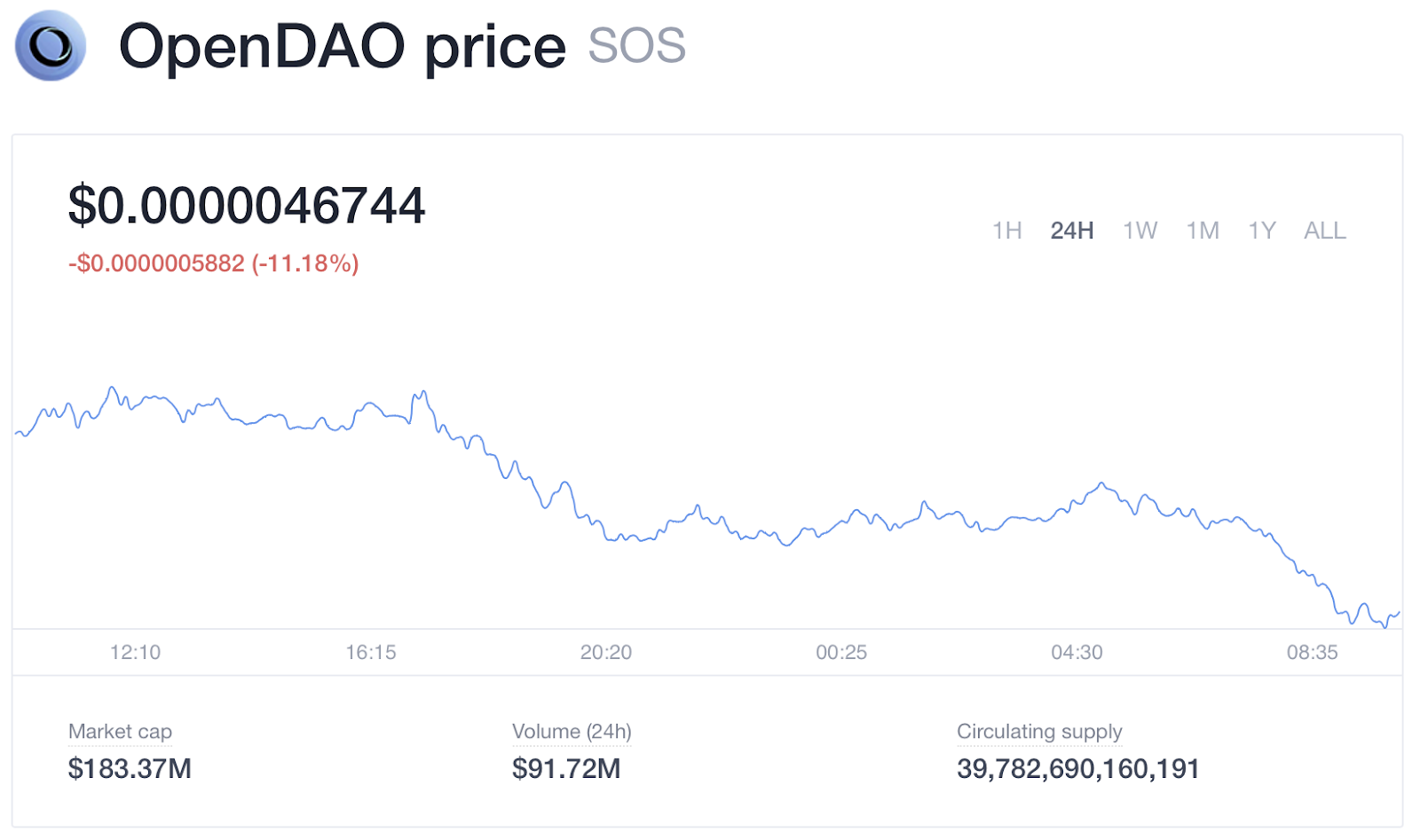The width and height of the screenshot is (1420, 840).
Task: Click the OpenDAO logo icon
Action: [x=51, y=45]
